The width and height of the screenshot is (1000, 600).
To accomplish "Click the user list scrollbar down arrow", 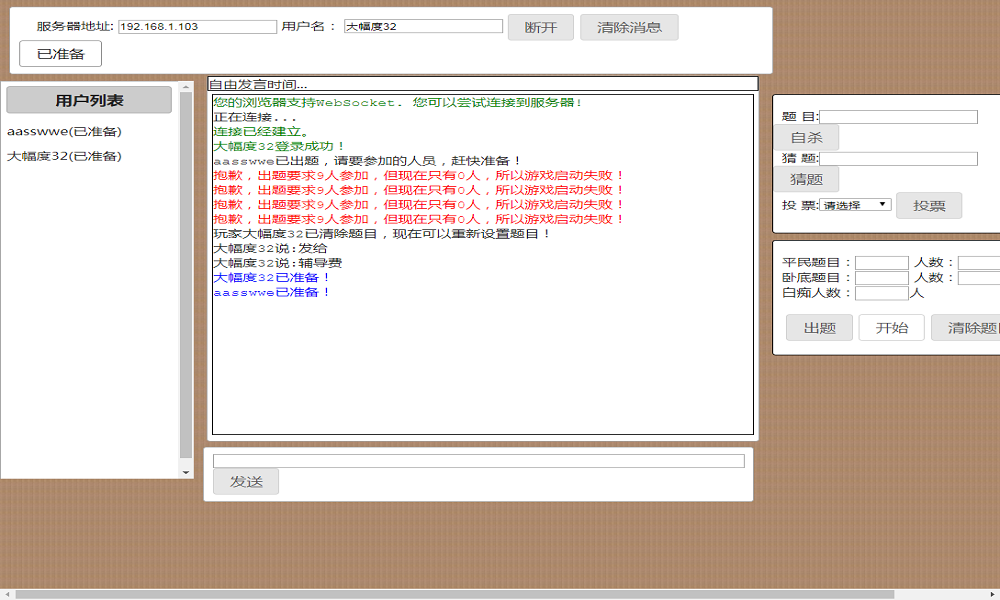I will pyautogui.click(x=186, y=471).
